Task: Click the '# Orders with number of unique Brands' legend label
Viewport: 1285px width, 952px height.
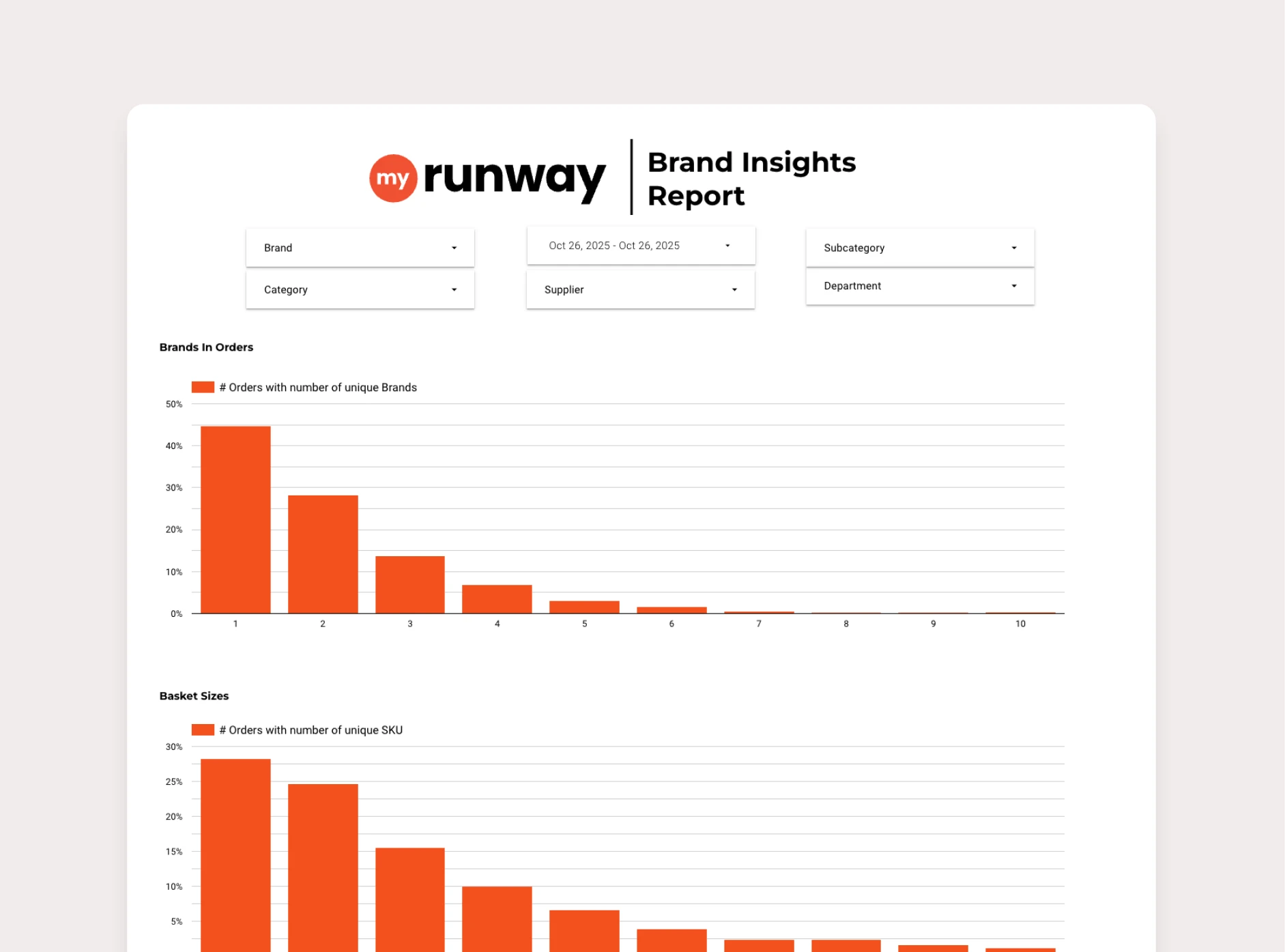Action: 318,388
